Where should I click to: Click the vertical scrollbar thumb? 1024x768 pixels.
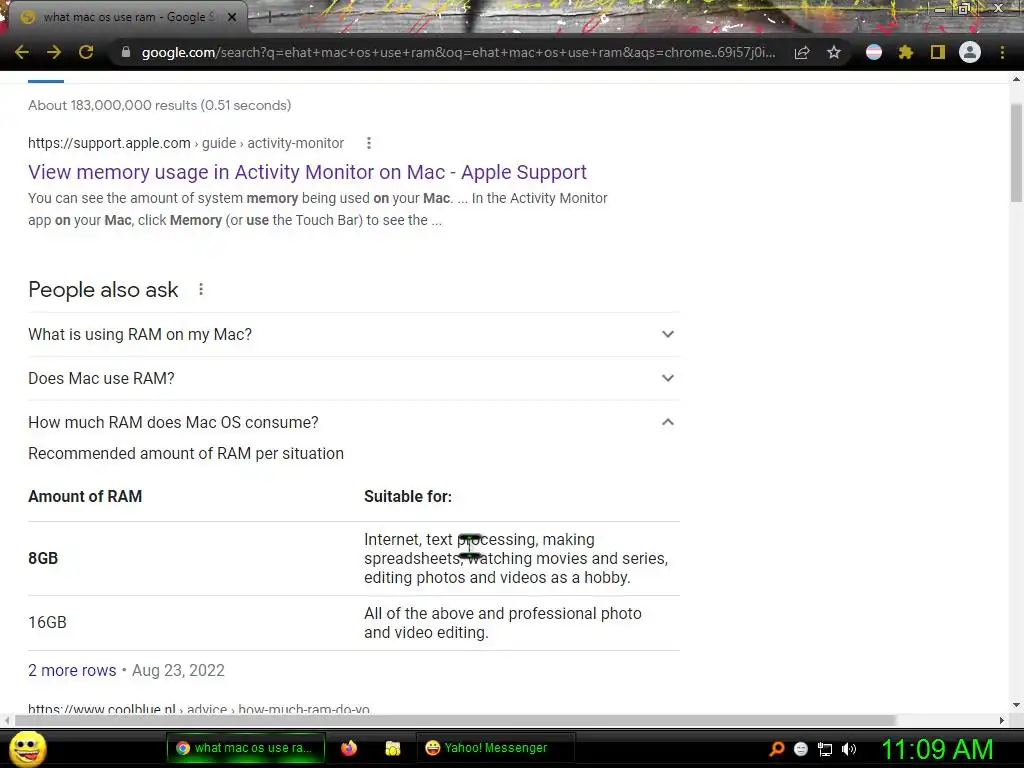[1016, 152]
